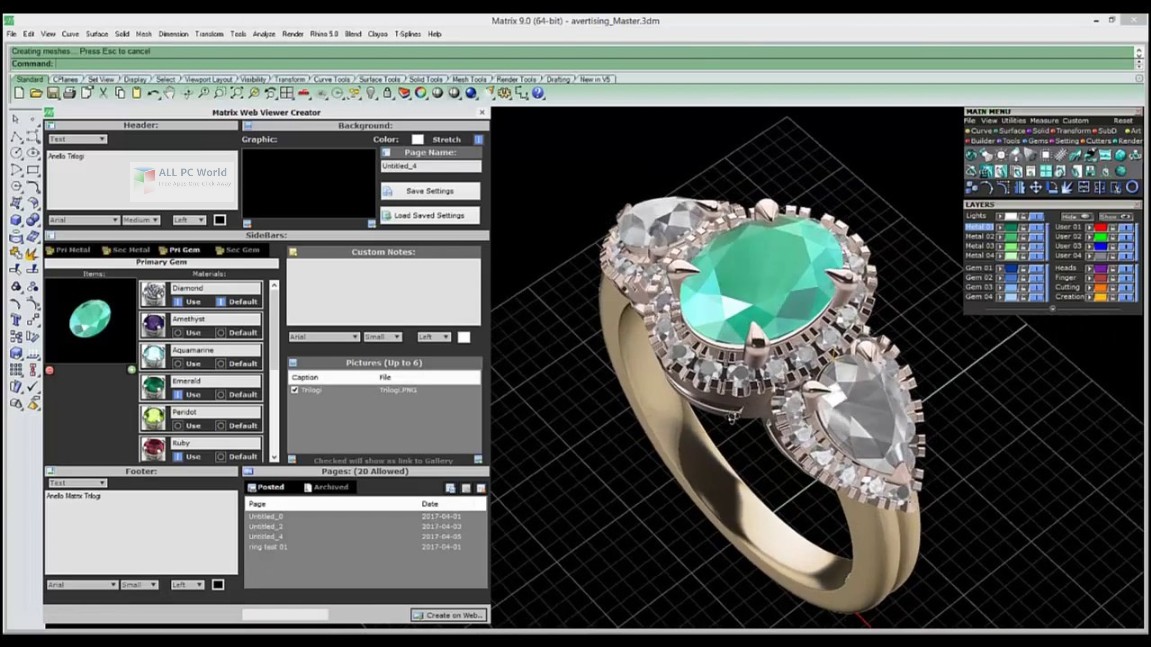Select the Pri Metal sidebar tab
Image resolution: width=1151 pixels, height=647 pixels.
click(68, 250)
